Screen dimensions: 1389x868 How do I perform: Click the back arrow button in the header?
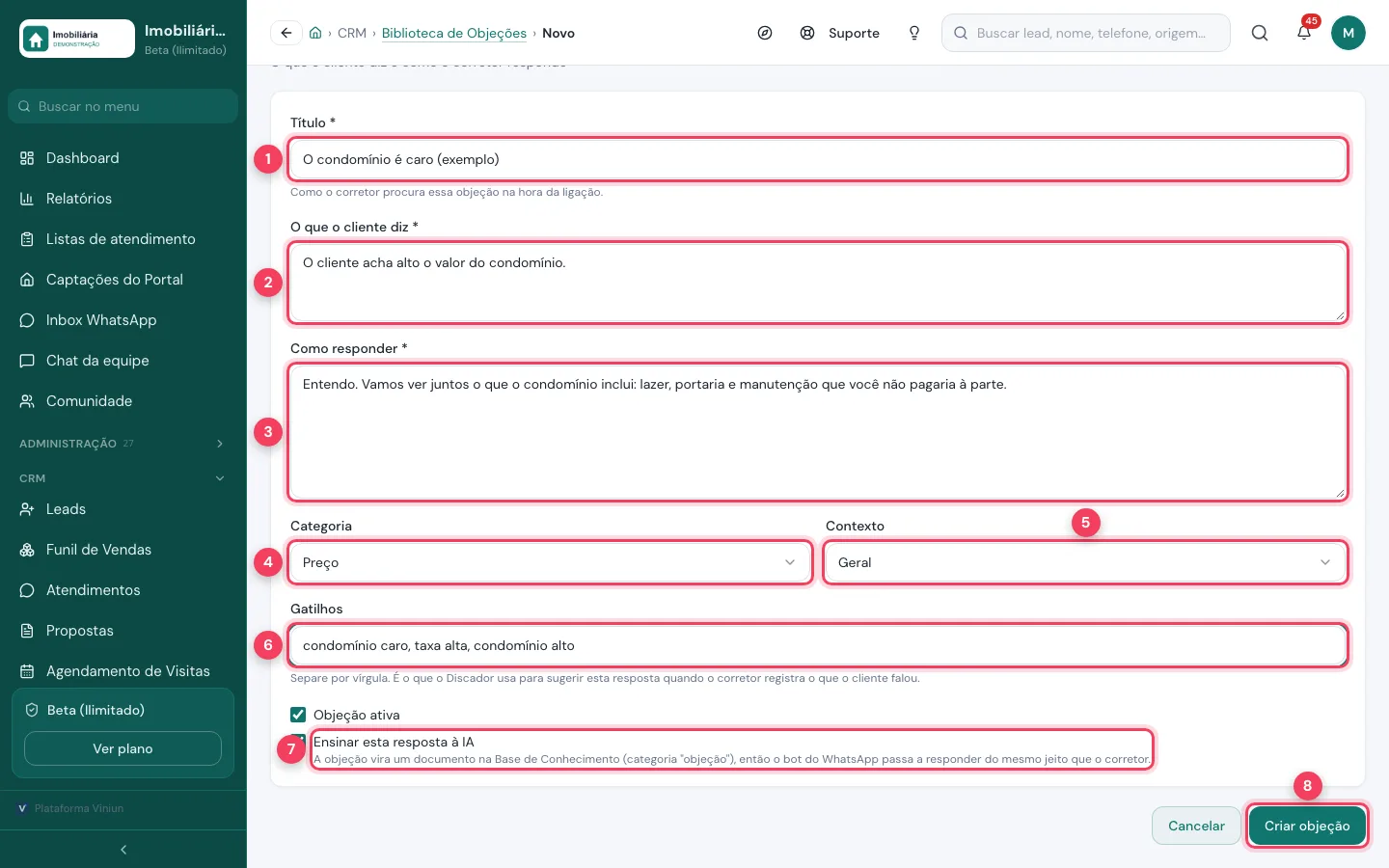(x=286, y=33)
